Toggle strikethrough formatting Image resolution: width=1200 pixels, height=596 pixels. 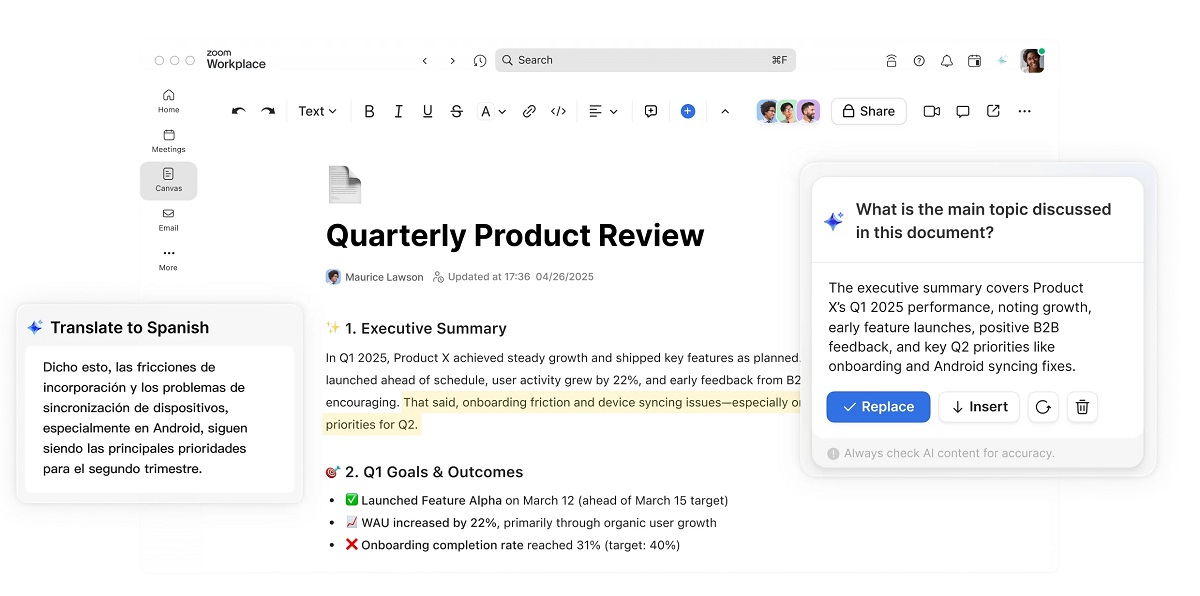click(457, 111)
